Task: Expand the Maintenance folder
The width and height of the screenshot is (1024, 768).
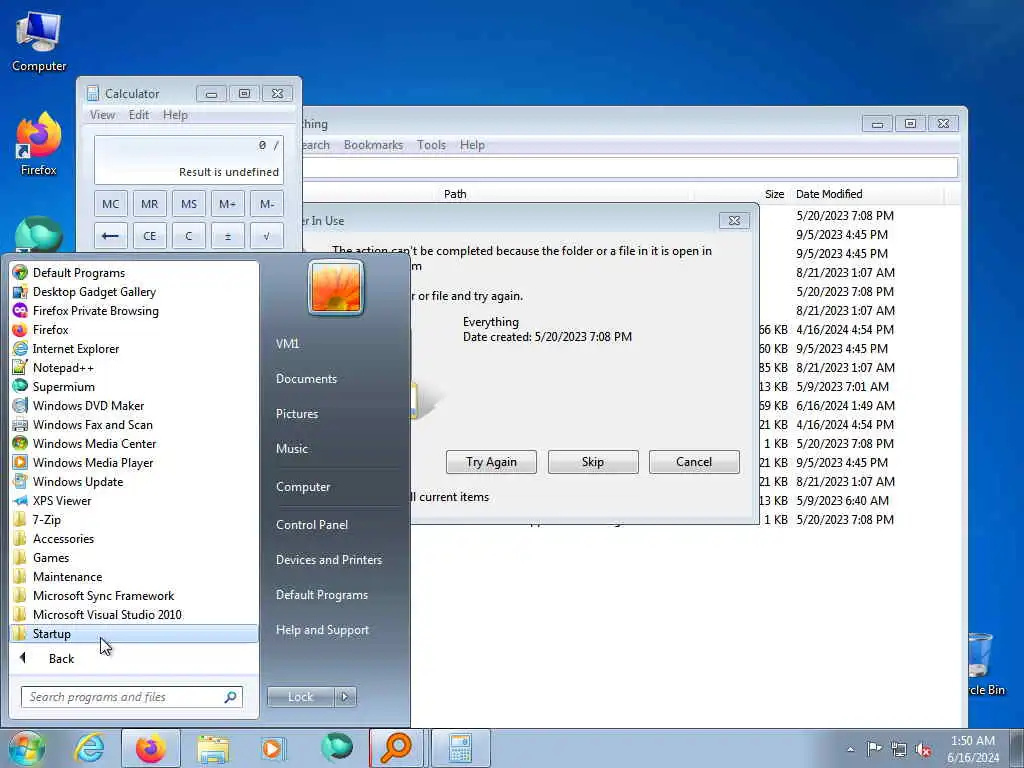Action: (x=134, y=577)
